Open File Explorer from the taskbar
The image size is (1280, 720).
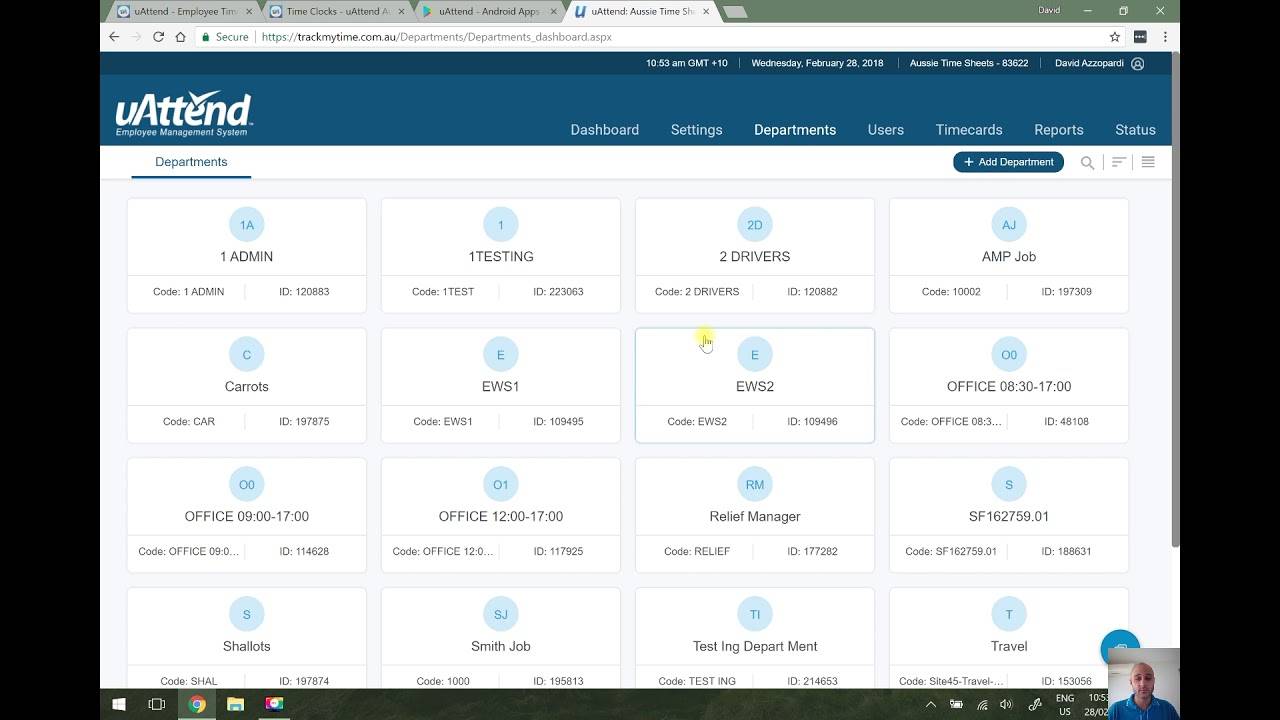pos(235,704)
